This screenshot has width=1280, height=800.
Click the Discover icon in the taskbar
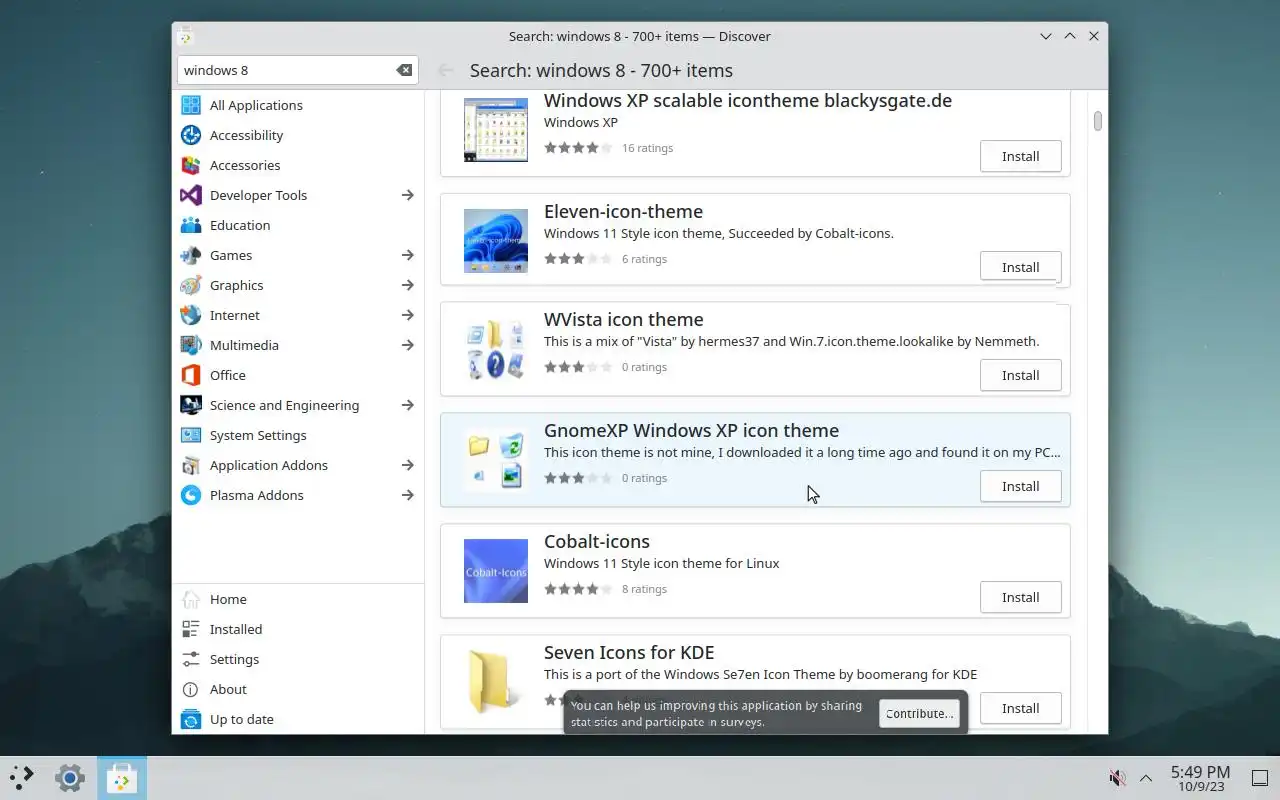(x=122, y=777)
